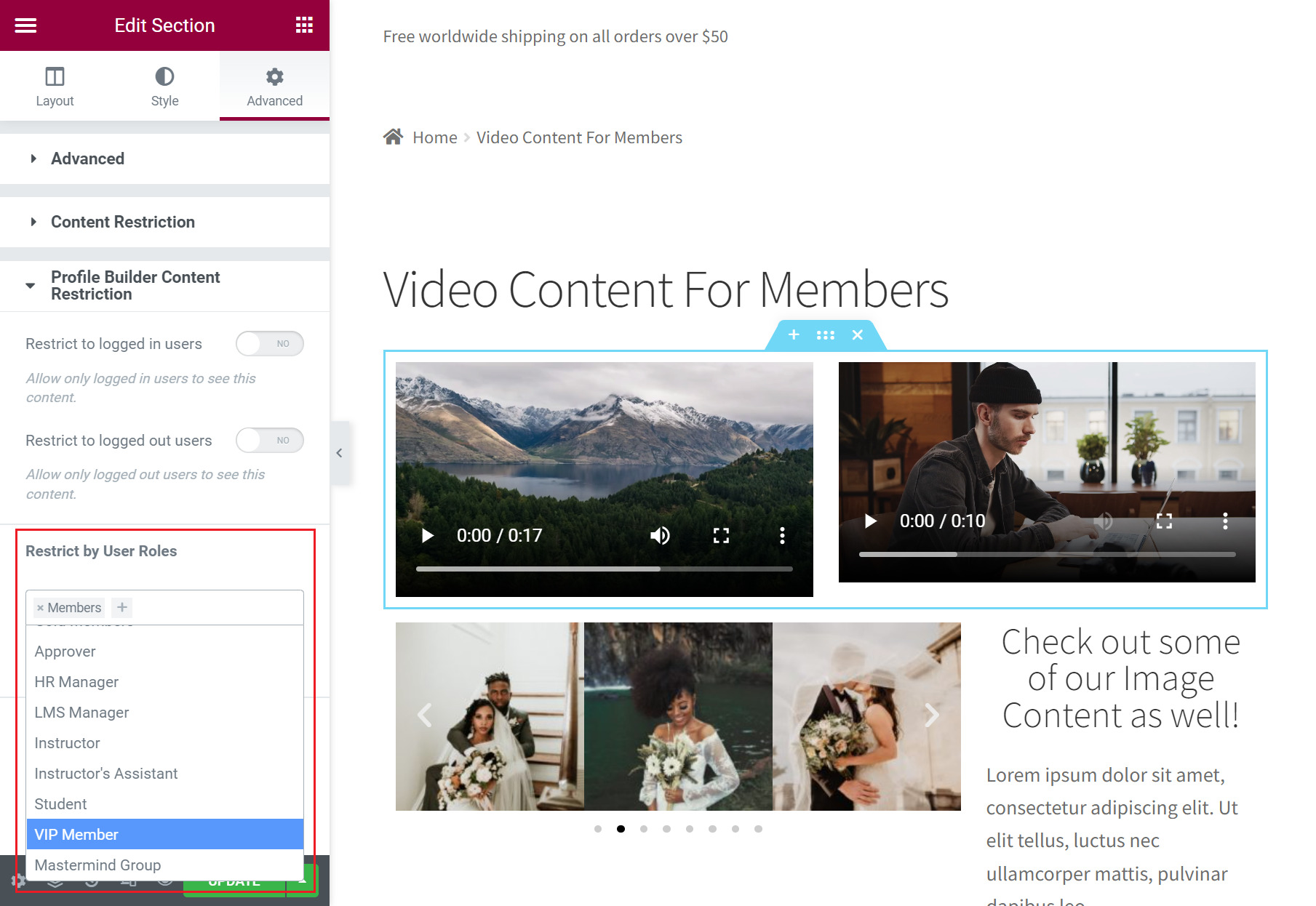Open the Elementor hamburger menu

25,25
